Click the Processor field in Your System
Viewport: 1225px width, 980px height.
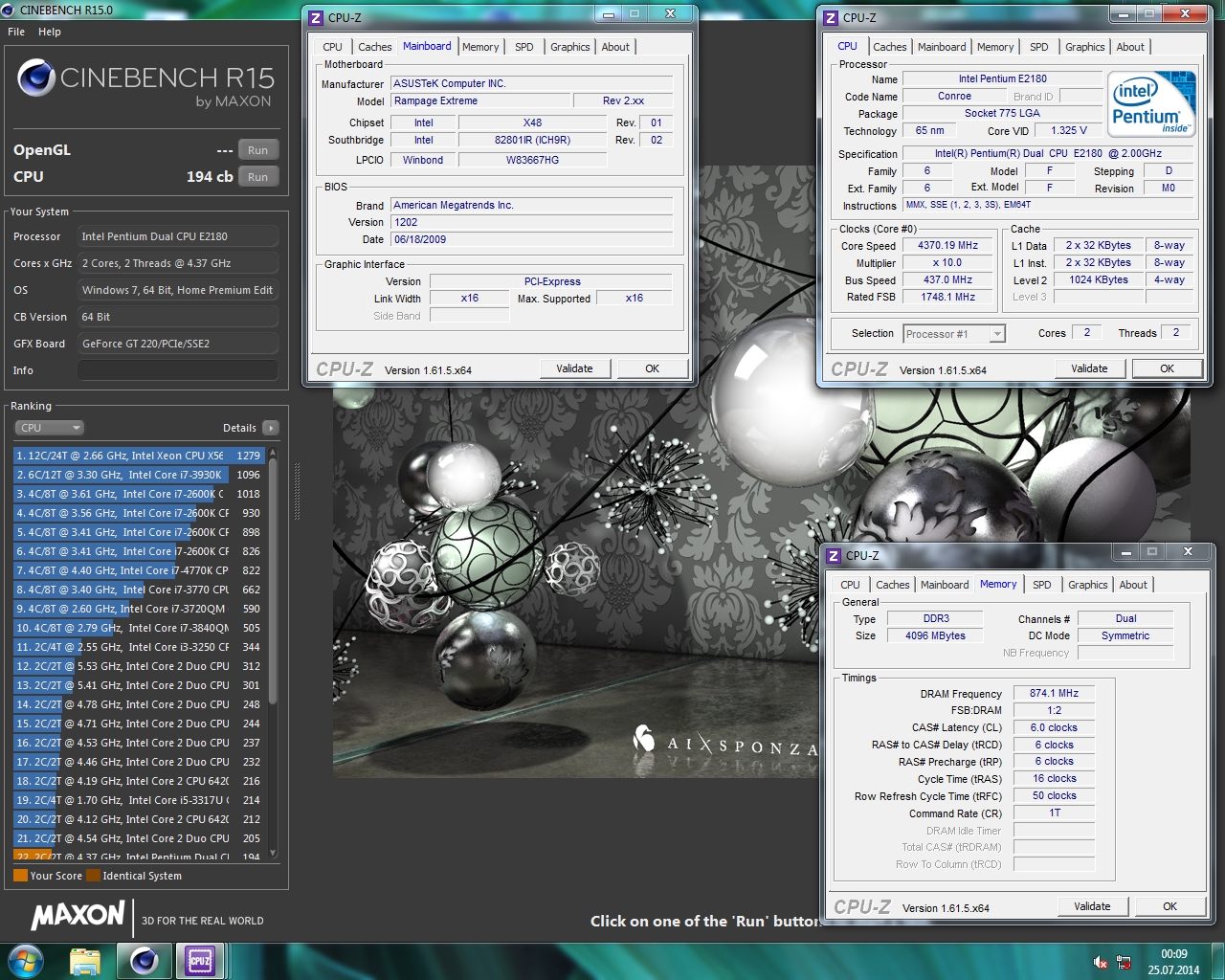pyautogui.click(x=178, y=236)
